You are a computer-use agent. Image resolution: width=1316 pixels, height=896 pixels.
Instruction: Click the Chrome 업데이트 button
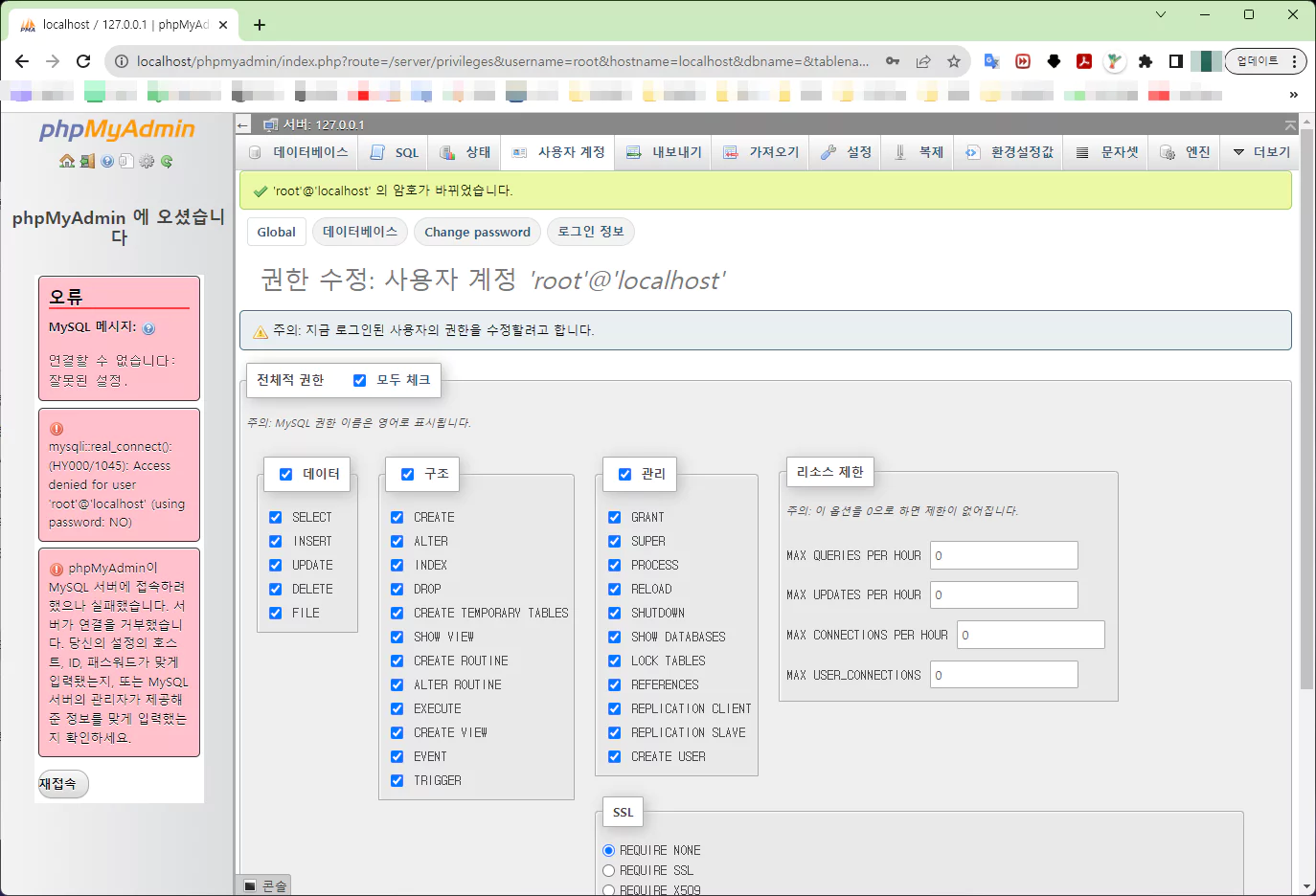point(1258,61)
